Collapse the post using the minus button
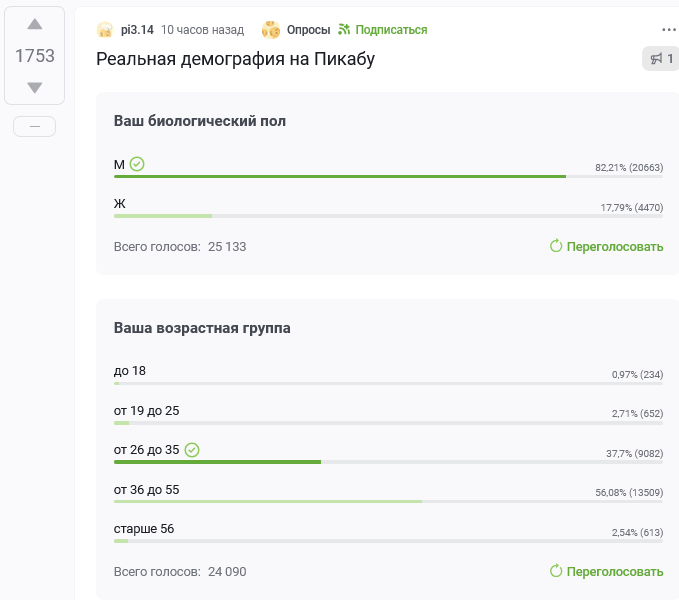This screenshot has height=600, width=679. tap(35, 126)
